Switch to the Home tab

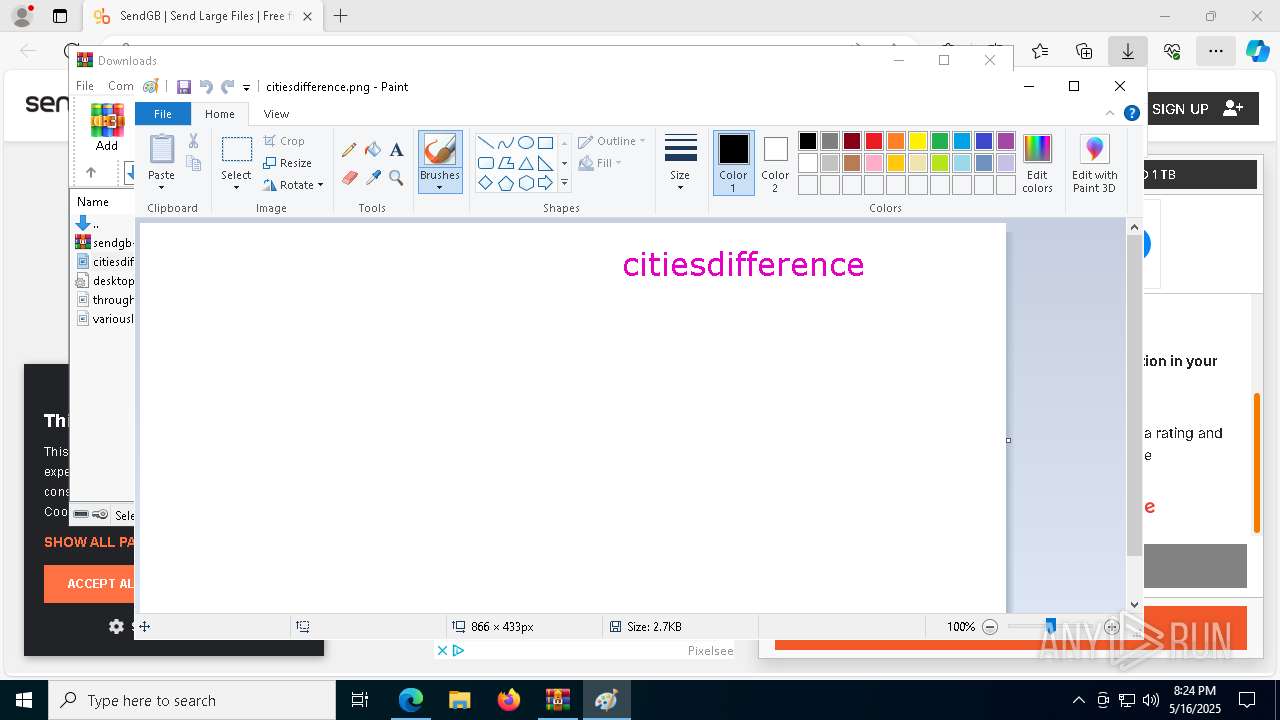220,114
